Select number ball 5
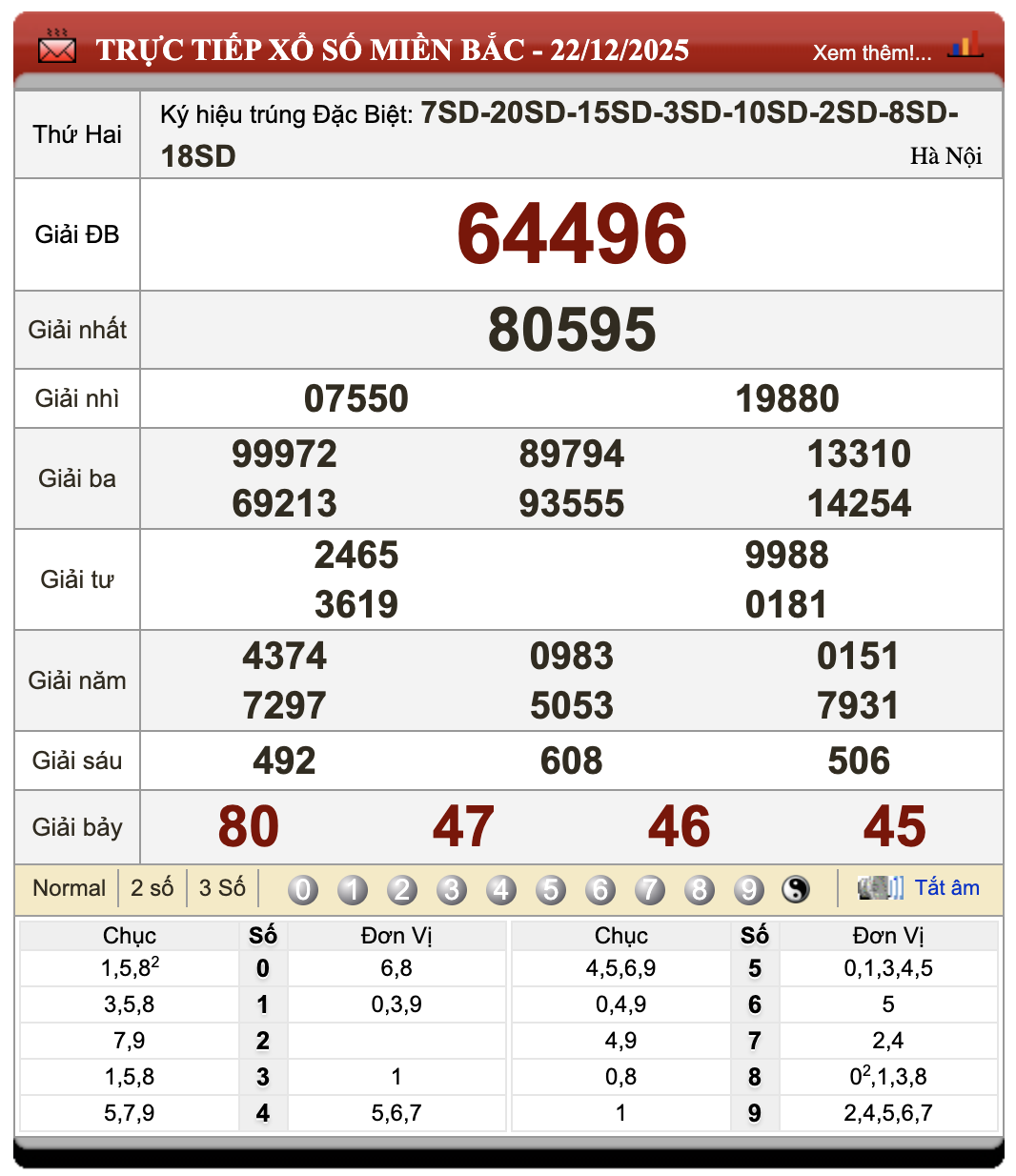The height and width of the screenshot is (1176, 1016). (551, 888)
